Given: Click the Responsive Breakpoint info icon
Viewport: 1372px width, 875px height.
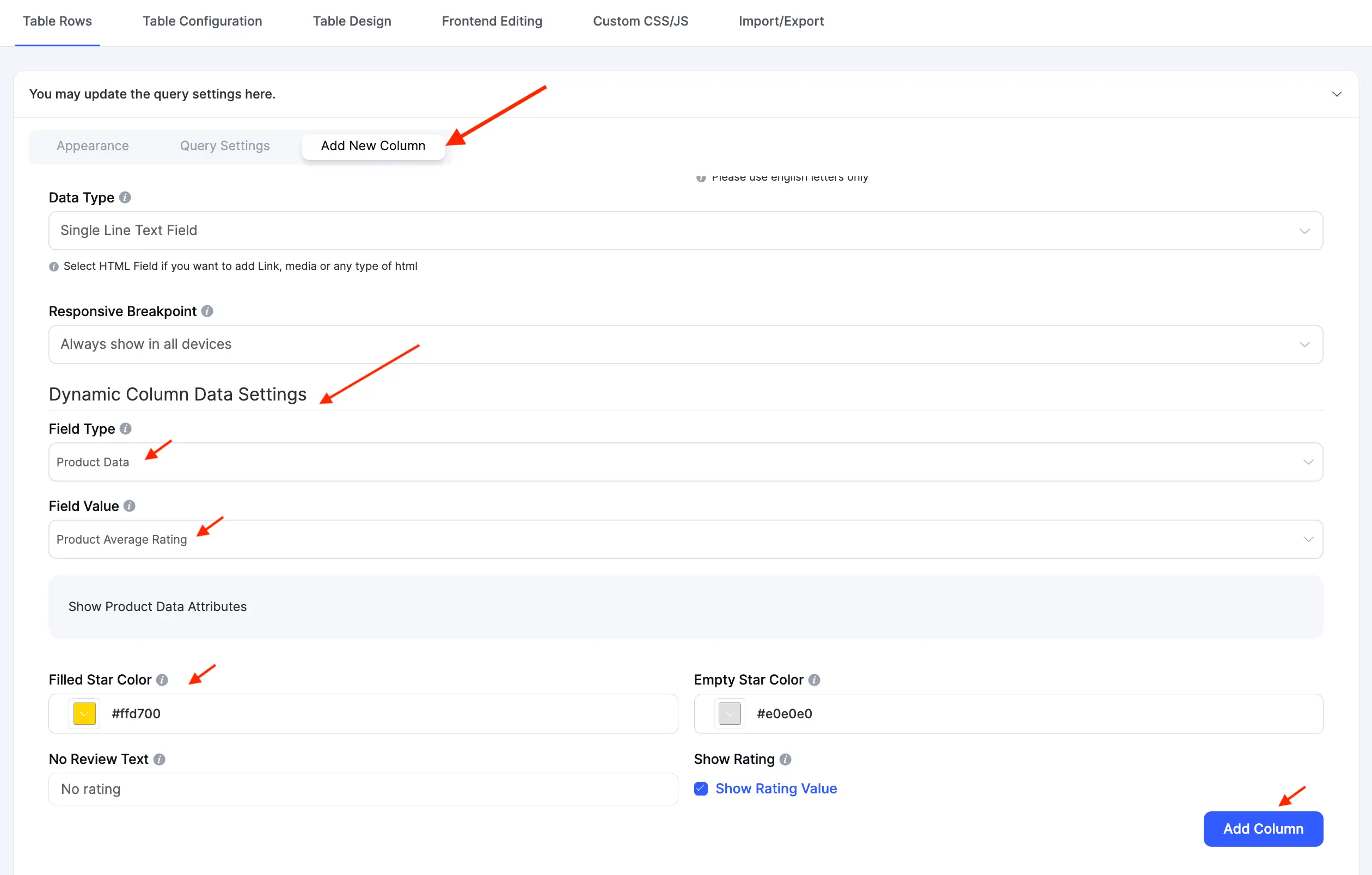Looking at the screenshot, I should (x=208, y=311).
